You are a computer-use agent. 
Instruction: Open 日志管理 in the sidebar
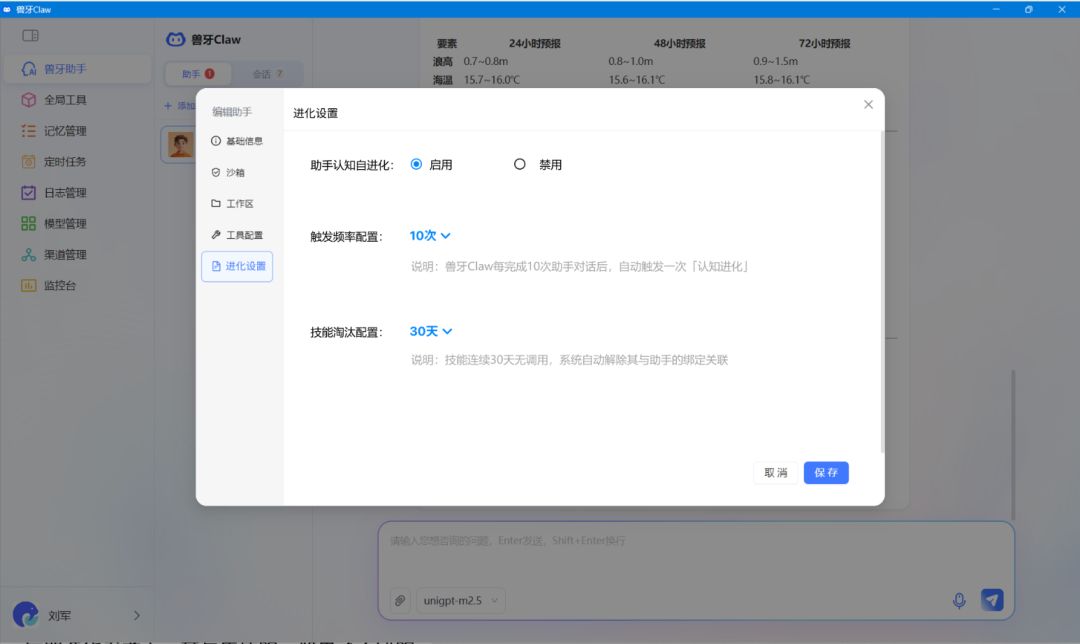coord(77,193)
